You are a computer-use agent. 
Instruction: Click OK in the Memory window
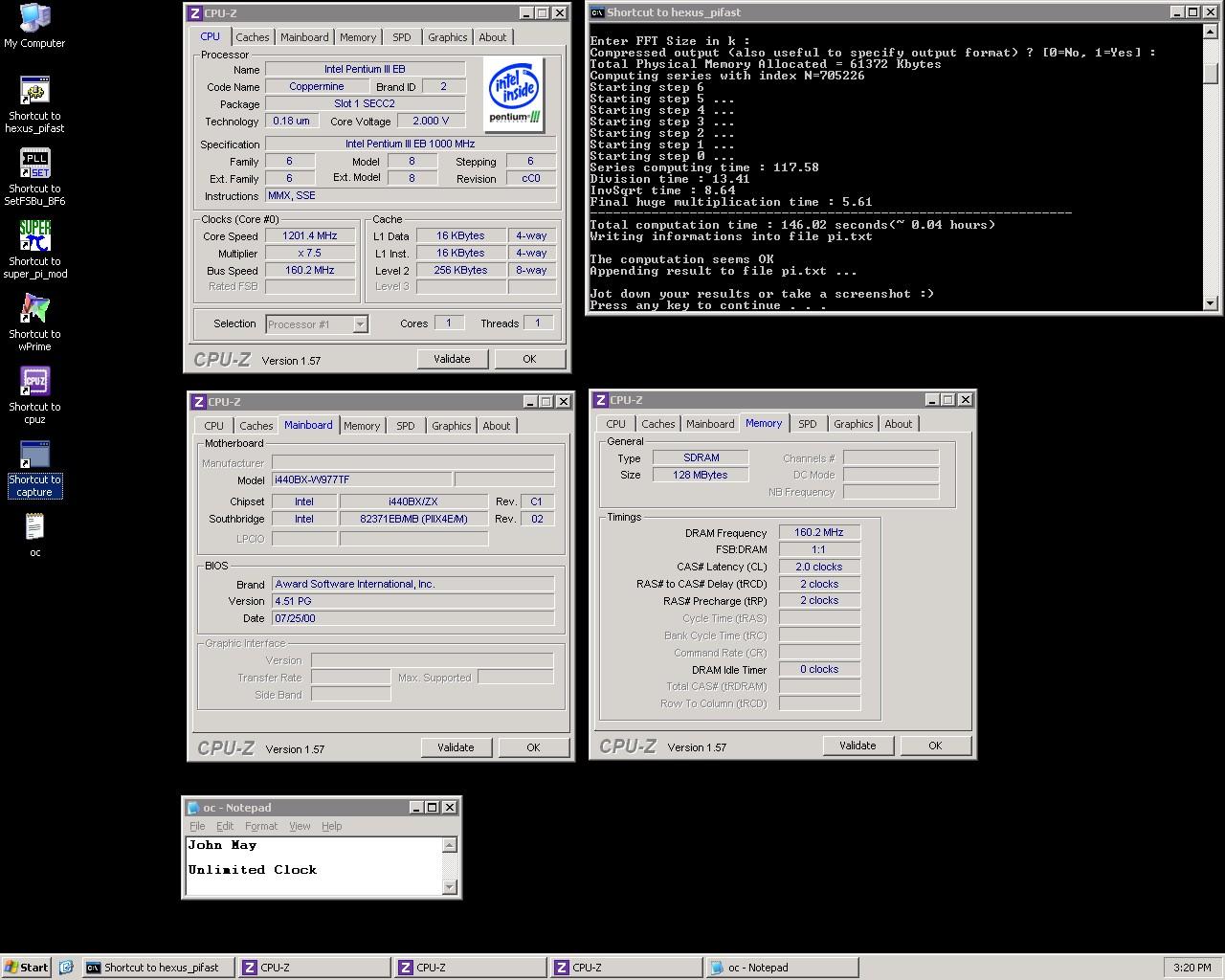coord(935,746)
